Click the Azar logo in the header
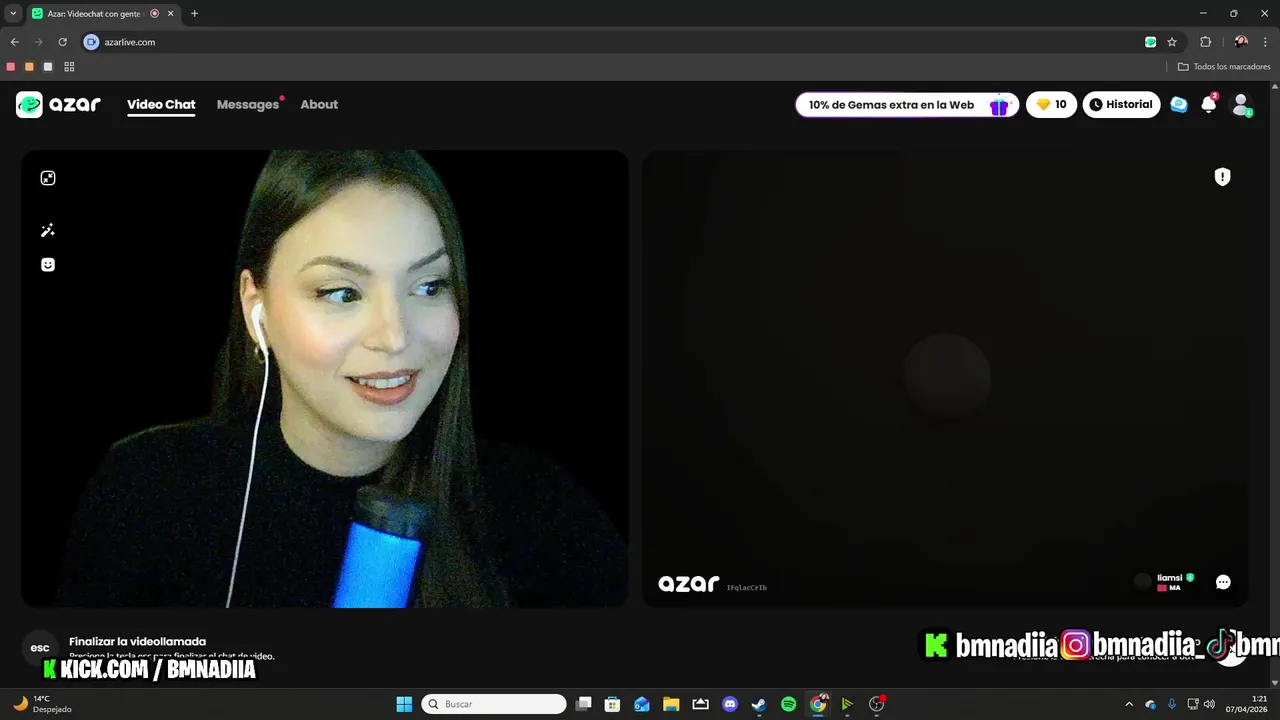The height and width of the screenshot is (720, 1280). pos(58,104)
